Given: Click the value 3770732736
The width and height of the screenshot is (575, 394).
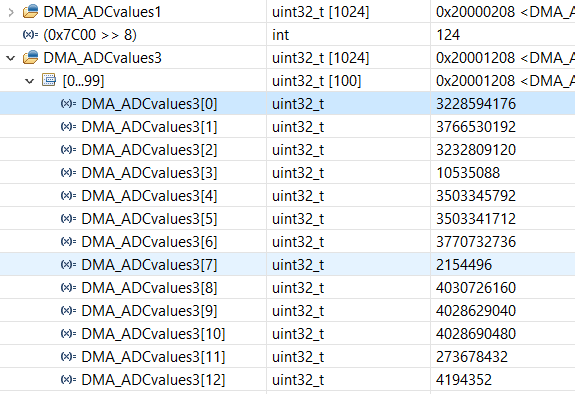Looking at the screenshot, I should point(476,242).
